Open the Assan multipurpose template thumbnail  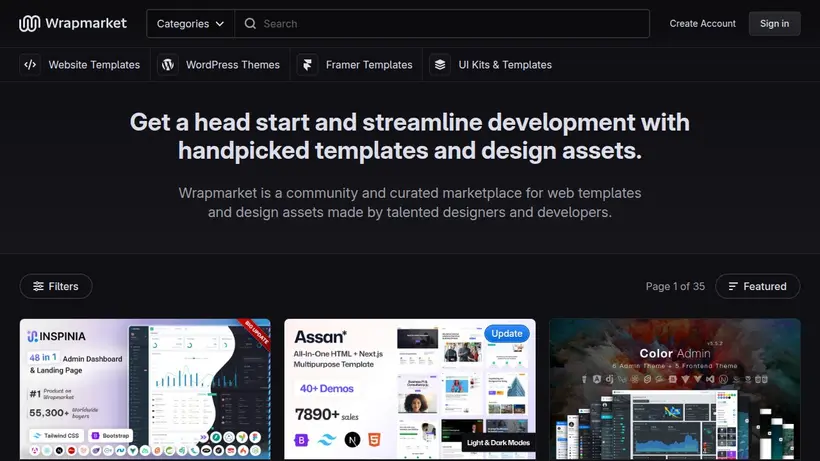pos(410,389)
